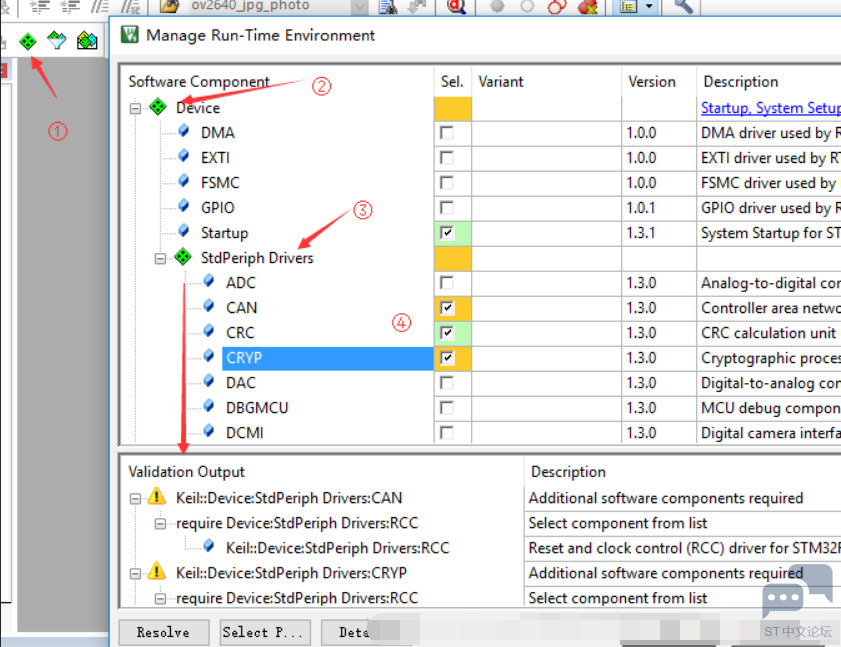Click Startup version cell 1.3.1
841x647 pixels.
pos(641,233)
